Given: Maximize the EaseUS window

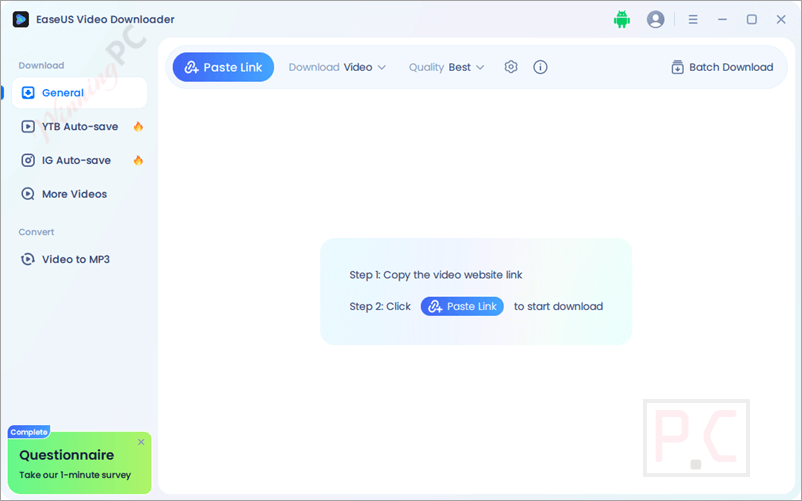Looking at the screenshot, I should tap(751, 19).
